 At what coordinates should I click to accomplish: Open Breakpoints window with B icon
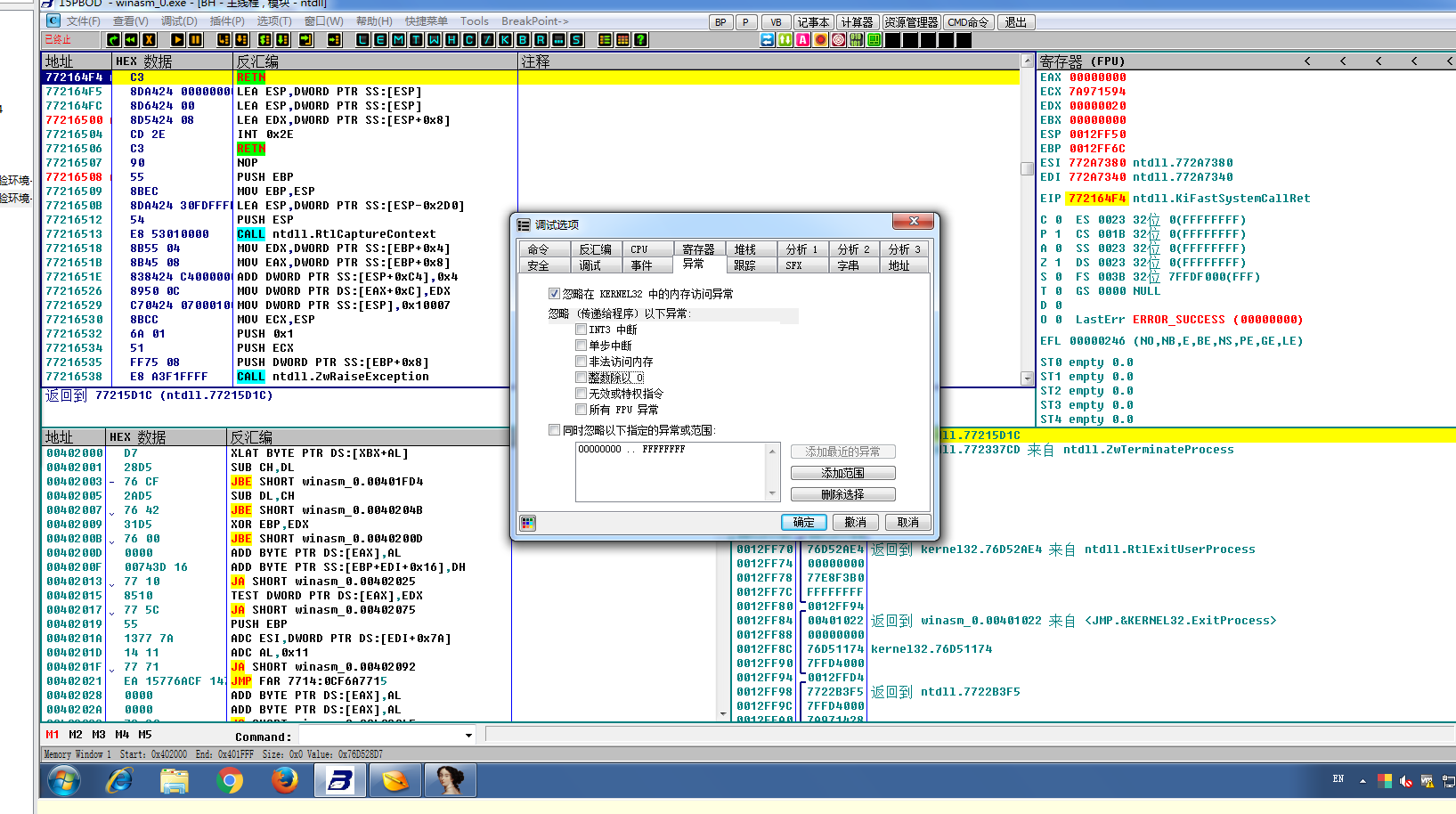[523, 40]
